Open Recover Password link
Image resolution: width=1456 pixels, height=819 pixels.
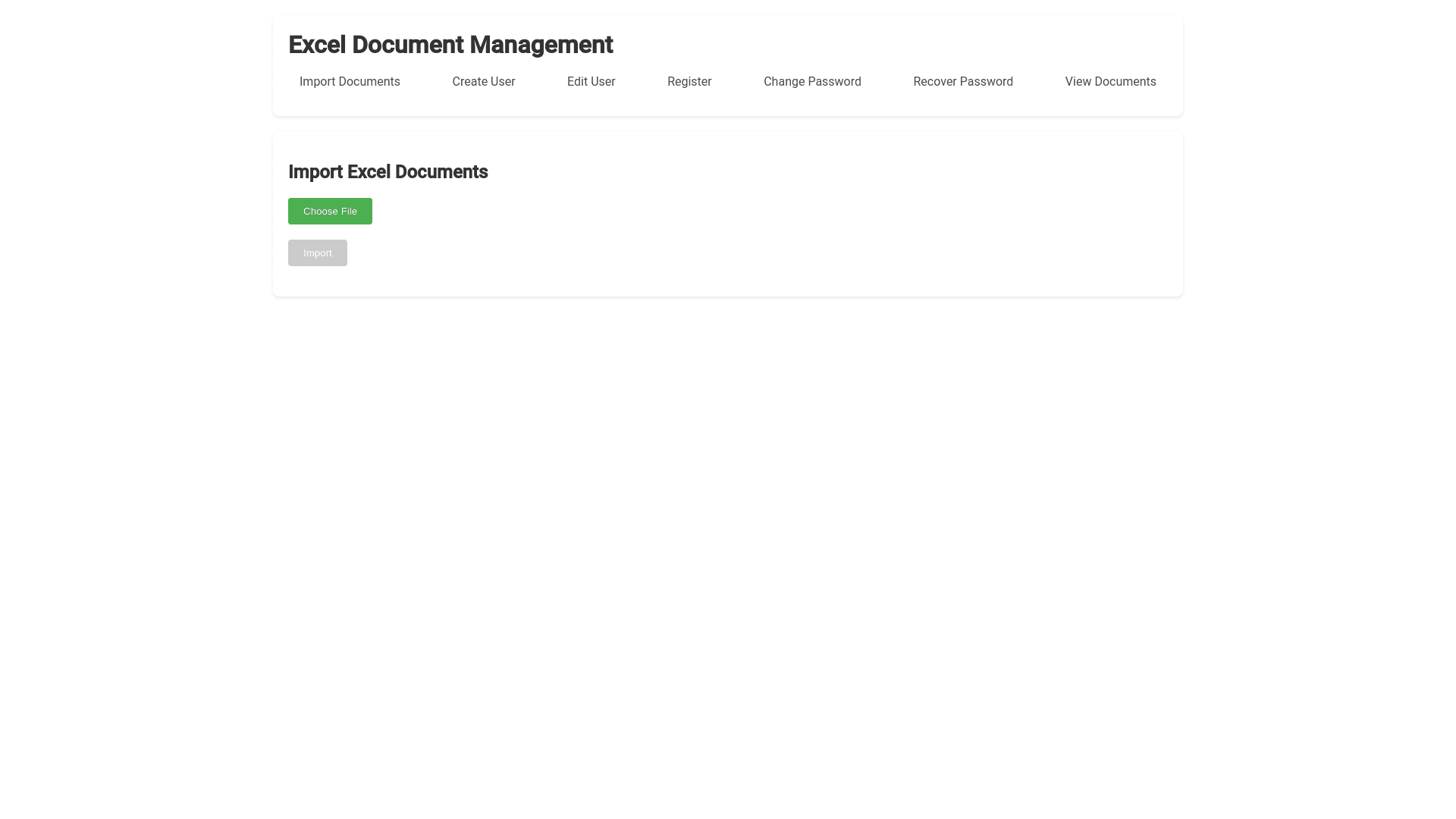962,82
